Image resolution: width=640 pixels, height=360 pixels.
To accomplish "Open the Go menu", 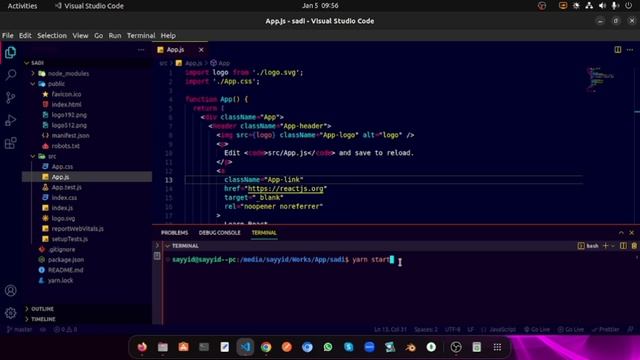I will pos(98,36).
